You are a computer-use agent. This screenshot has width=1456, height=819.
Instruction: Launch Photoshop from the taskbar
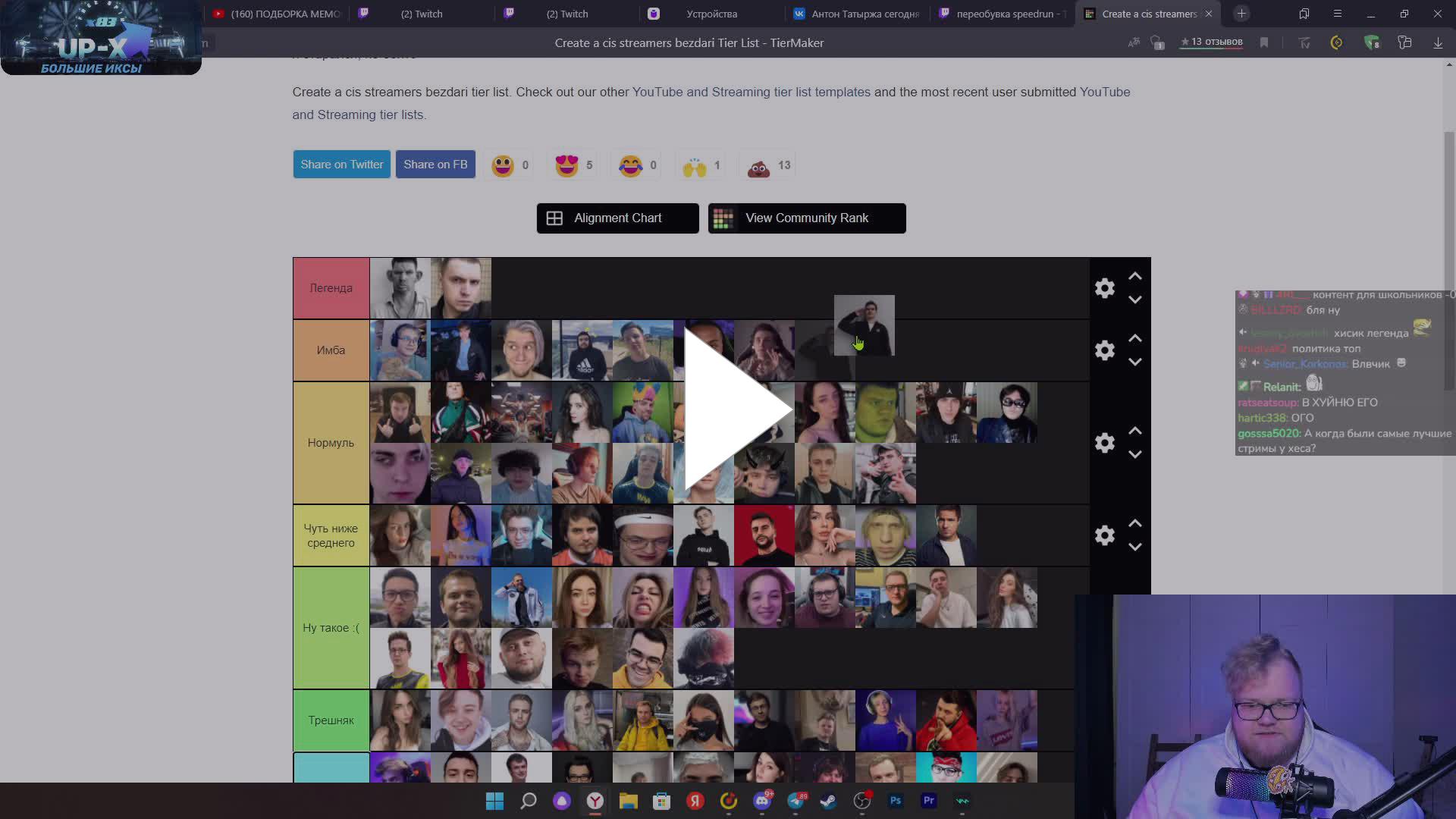(x=895, y=801)
